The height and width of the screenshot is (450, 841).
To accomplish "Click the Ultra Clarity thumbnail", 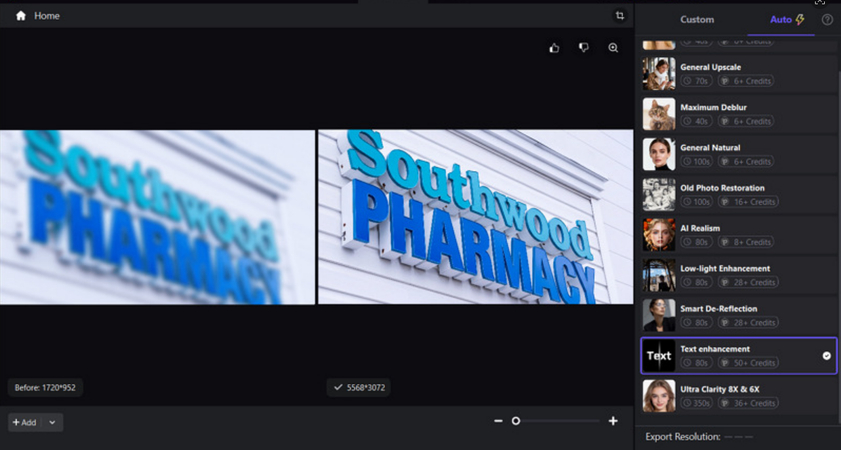I will [x=659, y=396].
